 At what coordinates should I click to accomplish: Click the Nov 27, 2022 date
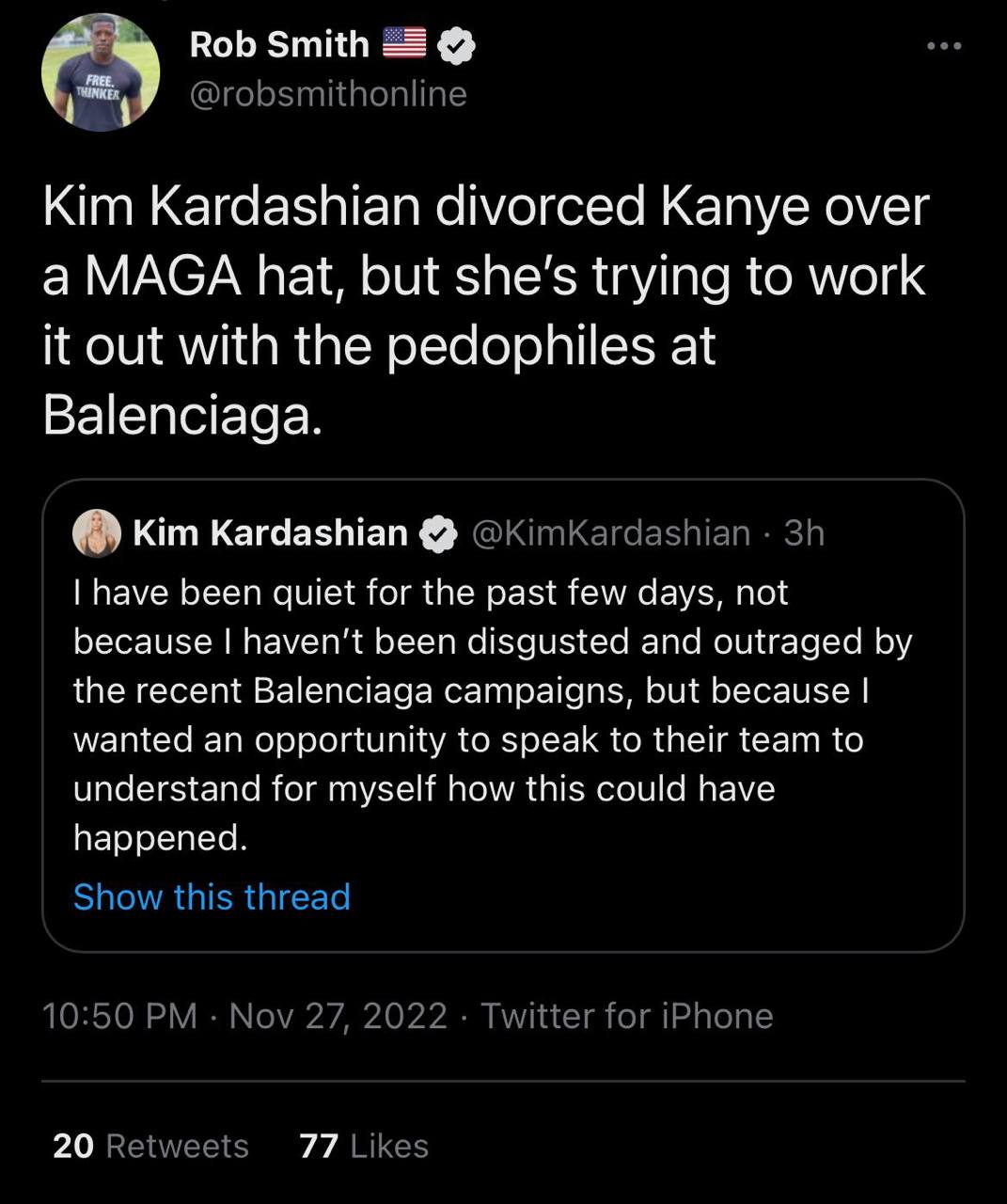tap(338, 1016)
